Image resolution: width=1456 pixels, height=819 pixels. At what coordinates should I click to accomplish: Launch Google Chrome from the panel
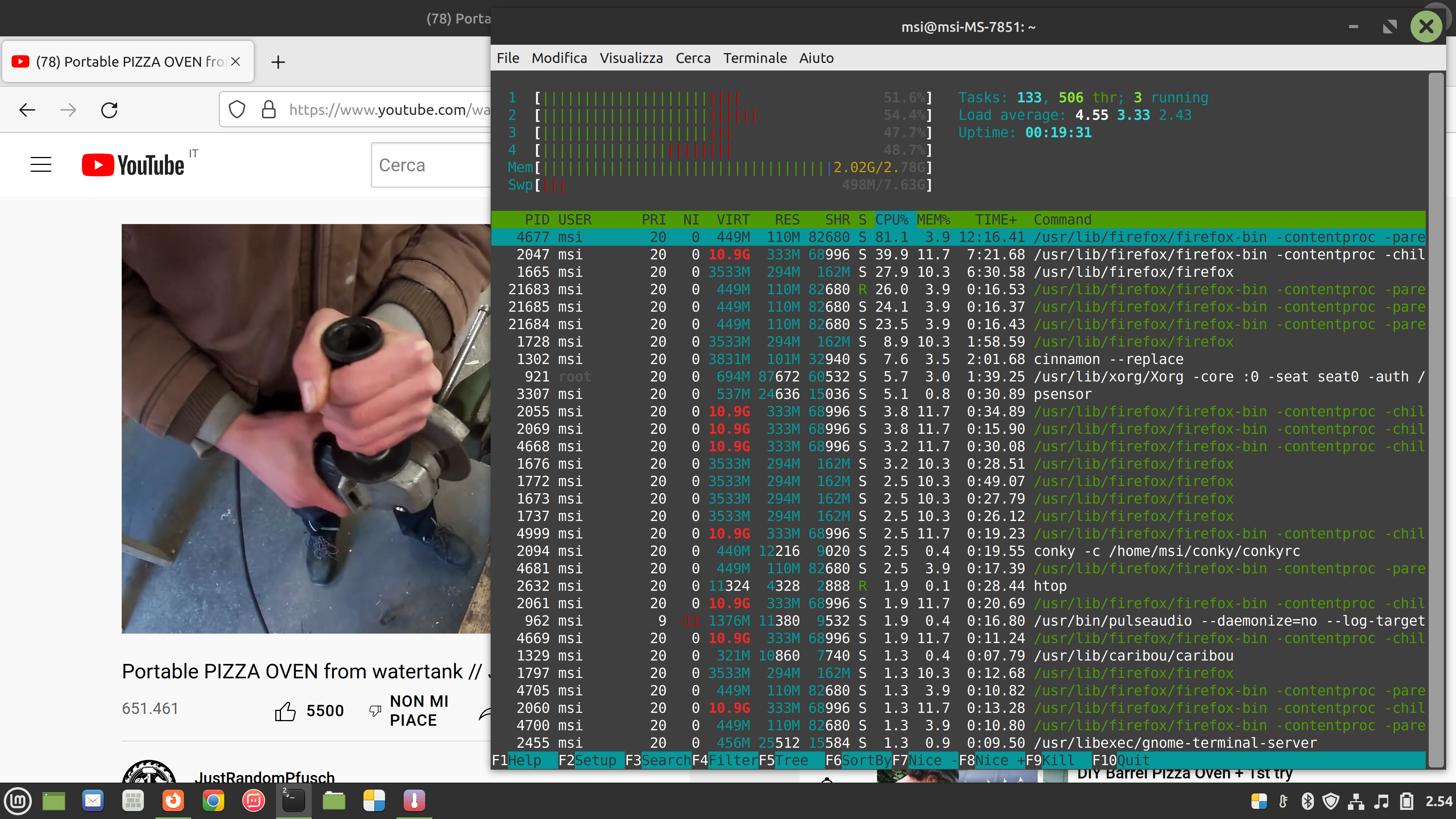point(213,800)
